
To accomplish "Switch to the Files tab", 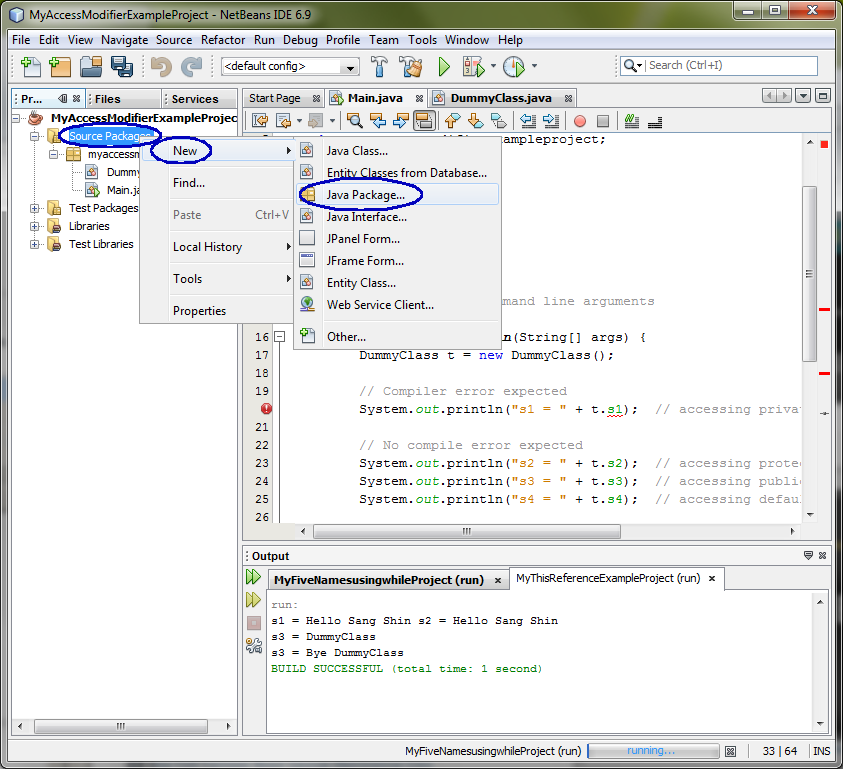I will point(108,99).
